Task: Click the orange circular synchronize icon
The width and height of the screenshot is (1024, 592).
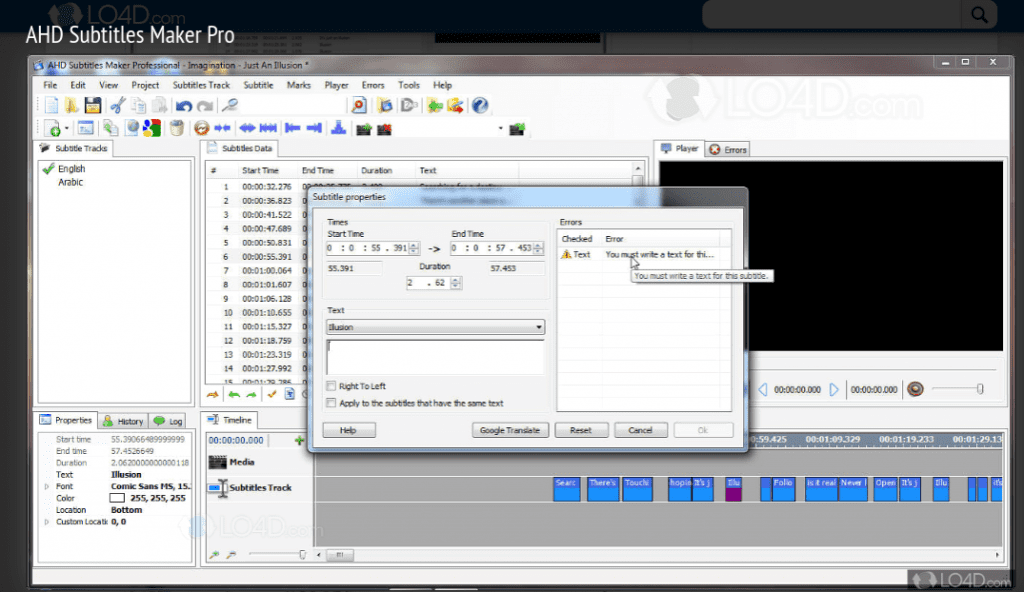Action: [x=202, y=128]
